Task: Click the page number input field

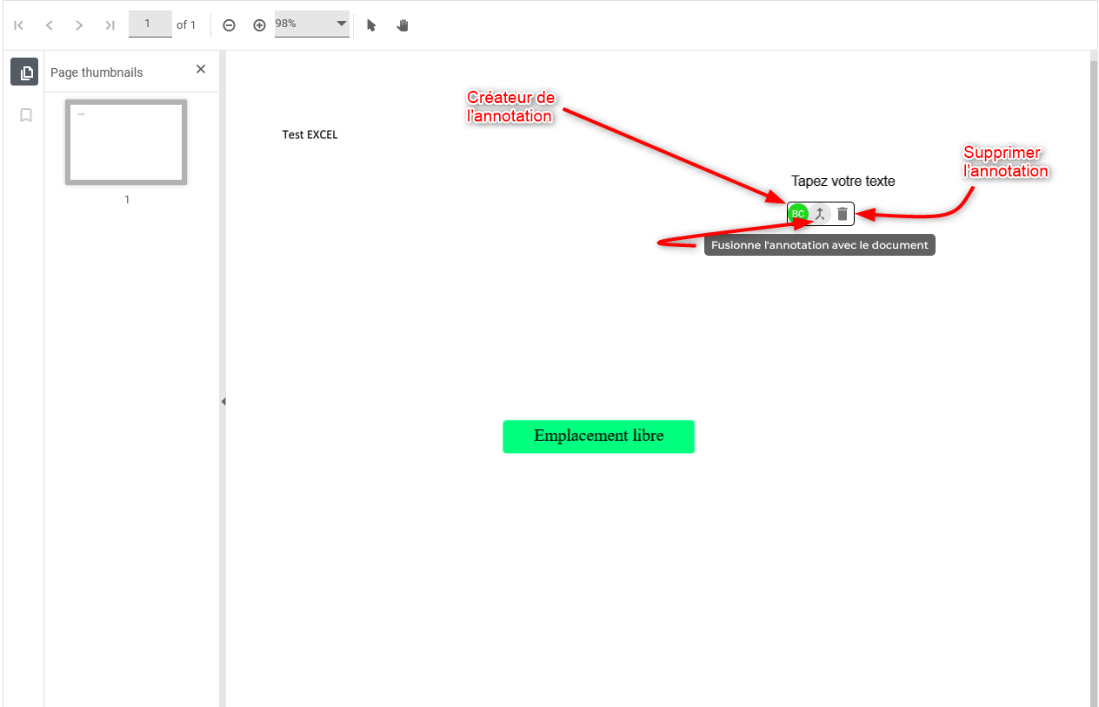Action: point(150,24)
